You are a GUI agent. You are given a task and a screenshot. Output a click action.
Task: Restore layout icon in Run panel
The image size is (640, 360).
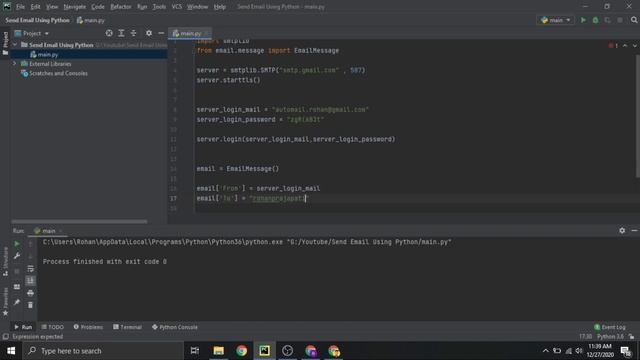(17, 287)
